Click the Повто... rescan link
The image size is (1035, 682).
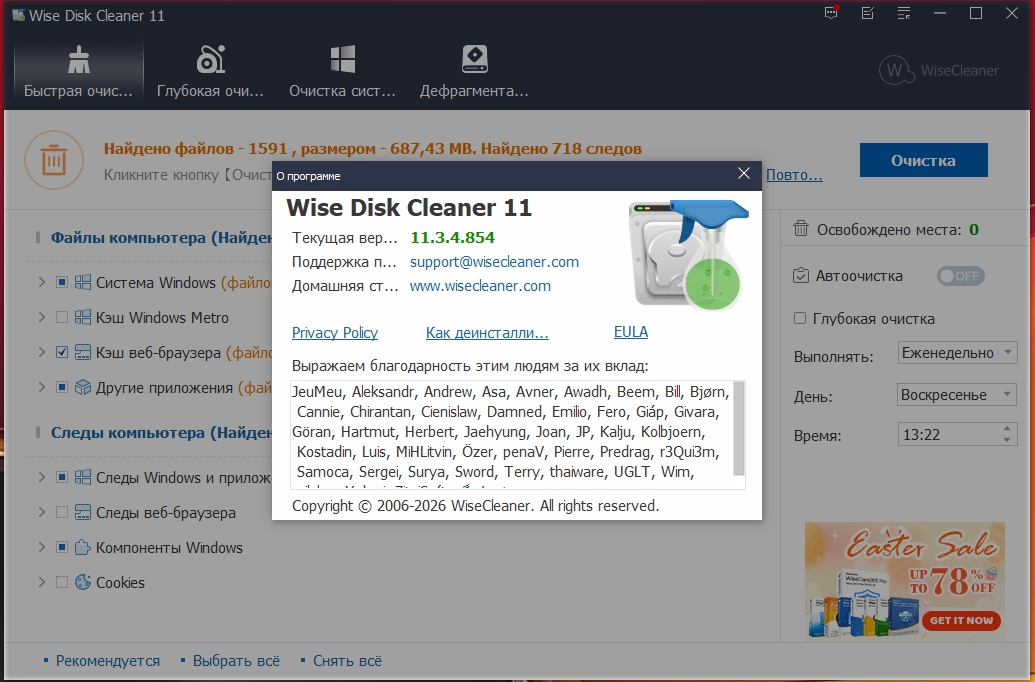(x=794, y=175)
